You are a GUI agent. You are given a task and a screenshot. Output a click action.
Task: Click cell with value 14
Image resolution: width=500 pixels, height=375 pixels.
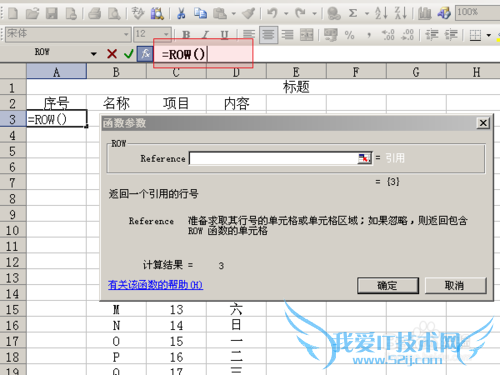pyautogui.click(x=176, y=325)
